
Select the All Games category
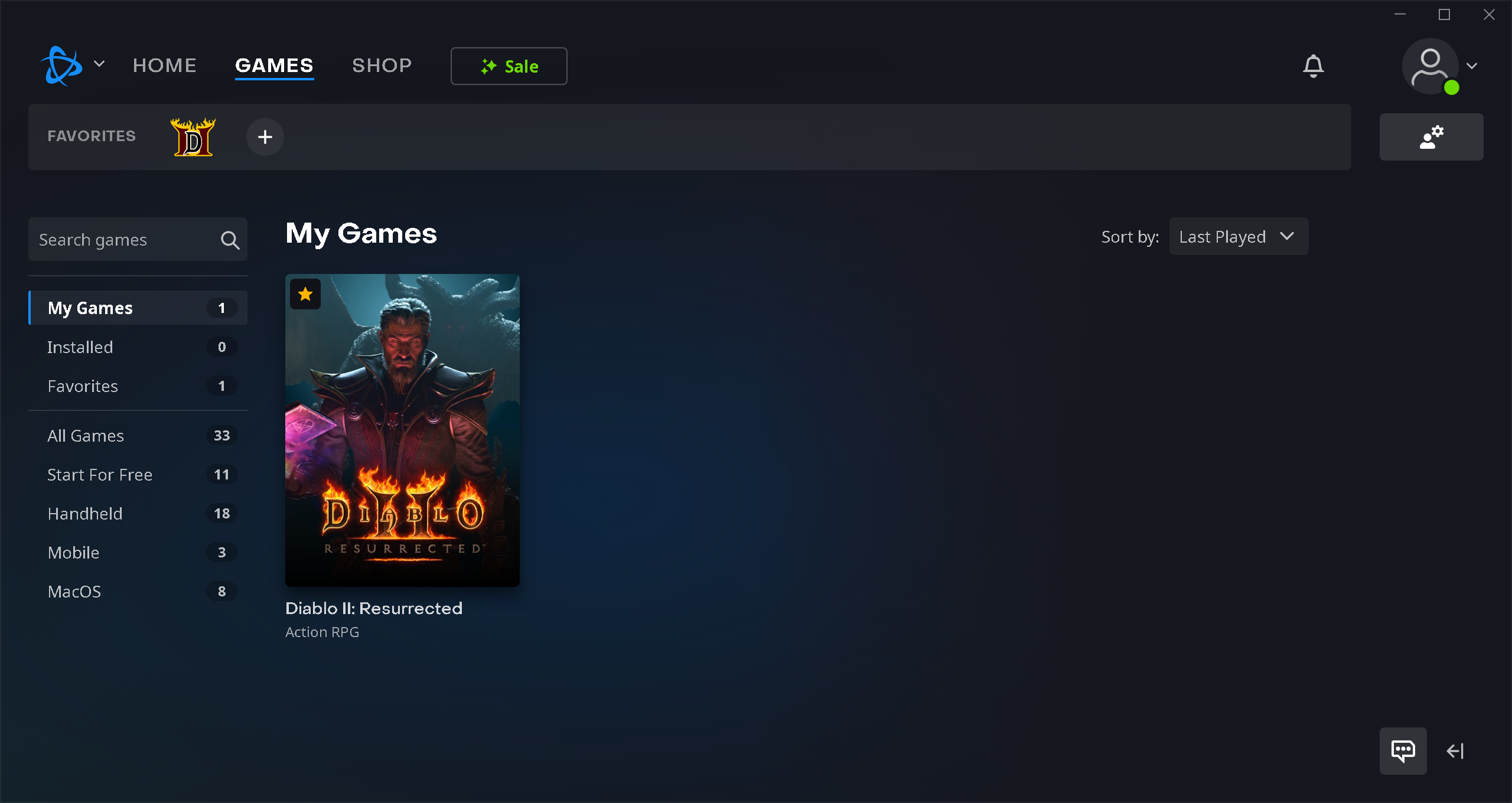138,436
